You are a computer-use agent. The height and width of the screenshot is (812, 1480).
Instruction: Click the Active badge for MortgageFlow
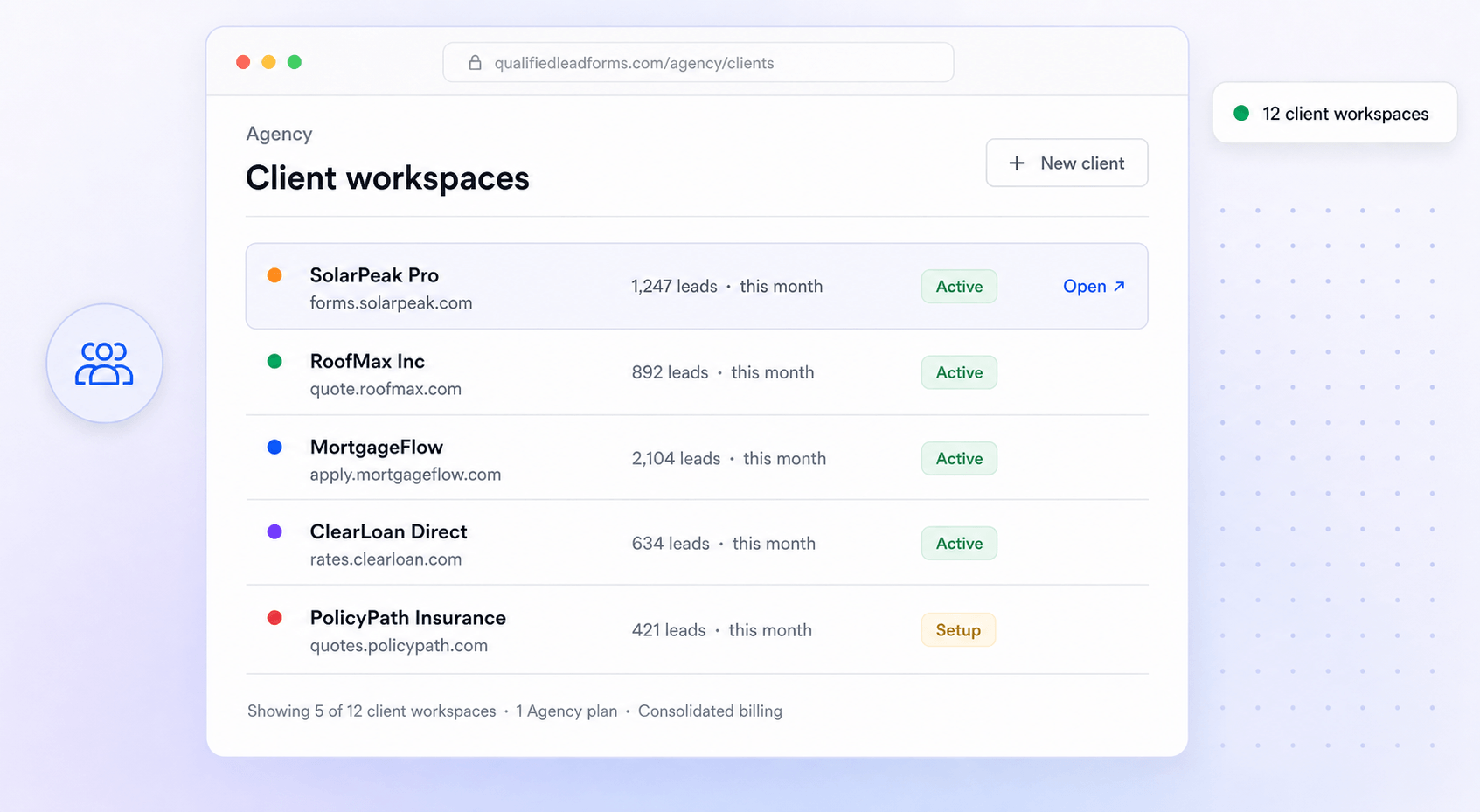point(959,458)
